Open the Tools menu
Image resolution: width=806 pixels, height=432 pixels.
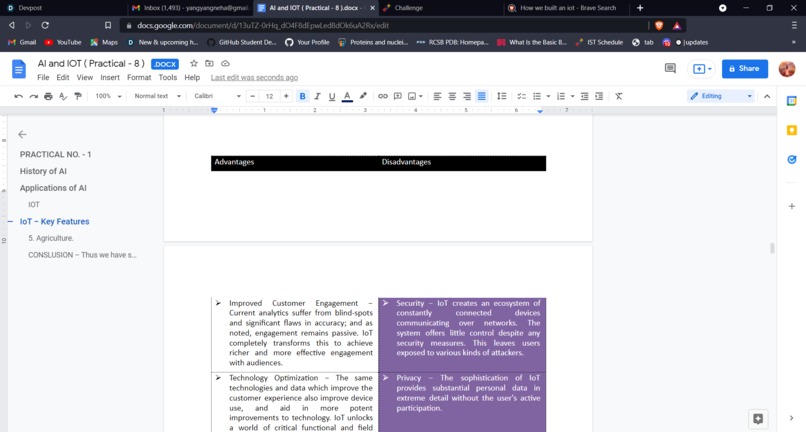coord(168,78)
